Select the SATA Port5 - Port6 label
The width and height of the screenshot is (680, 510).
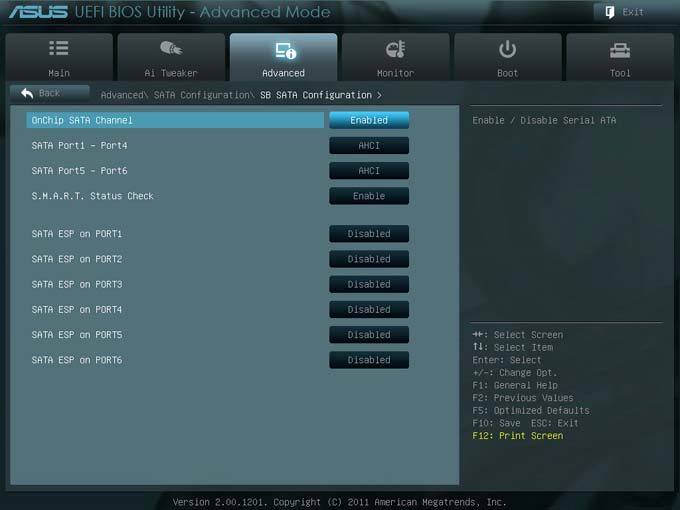(79, 171)
